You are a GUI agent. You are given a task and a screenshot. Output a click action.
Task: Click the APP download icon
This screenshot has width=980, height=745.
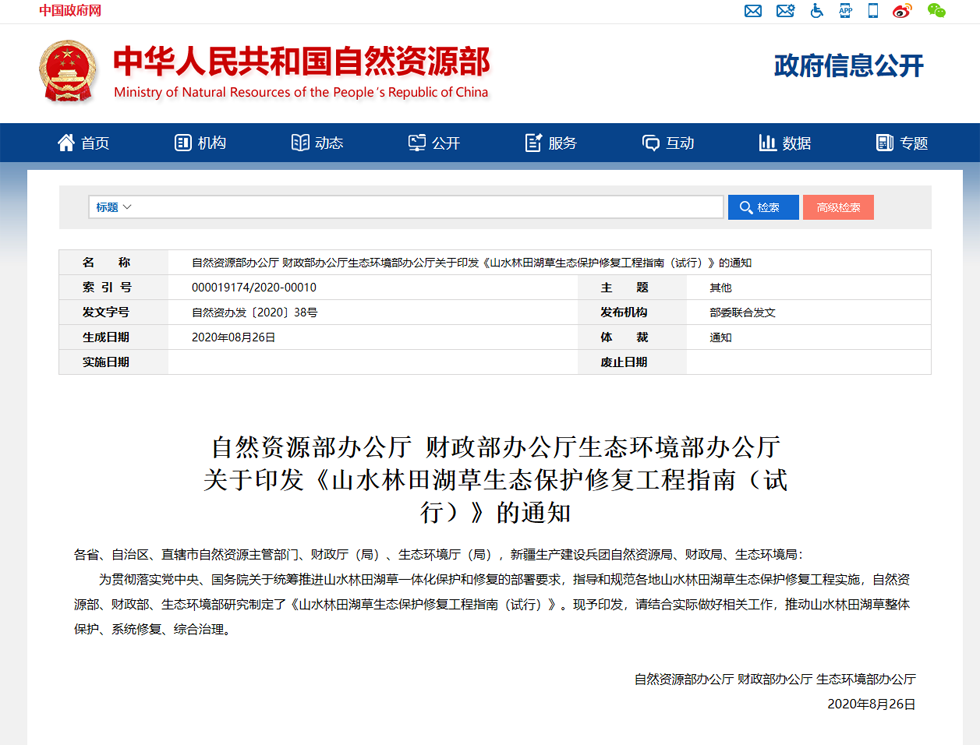[846, 11]
